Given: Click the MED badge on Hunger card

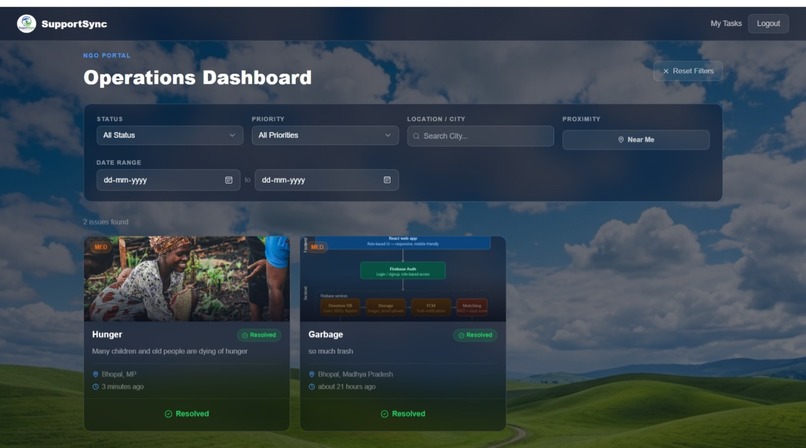Looking at the screenshot, I should (x=101, y=247).
